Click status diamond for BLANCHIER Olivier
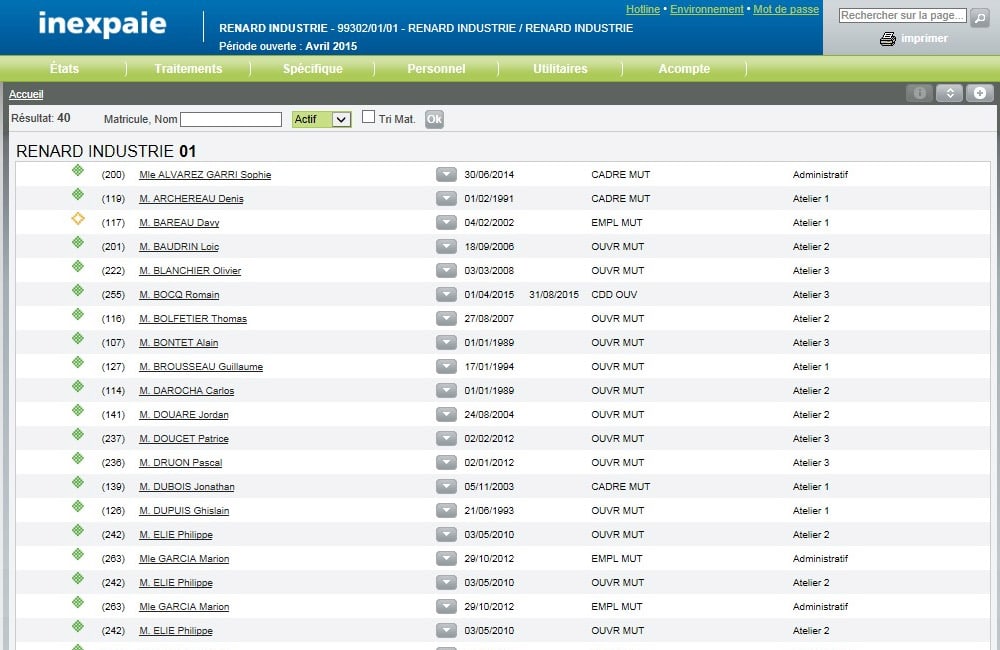The height and width of the screenshot is (650, 1000). 78,267
